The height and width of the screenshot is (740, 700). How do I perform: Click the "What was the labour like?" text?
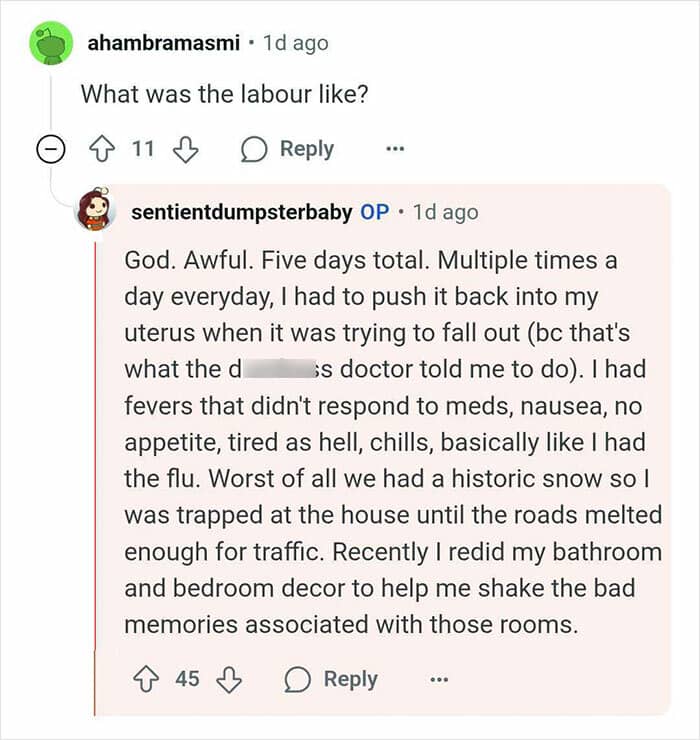(x=207, y=95)
